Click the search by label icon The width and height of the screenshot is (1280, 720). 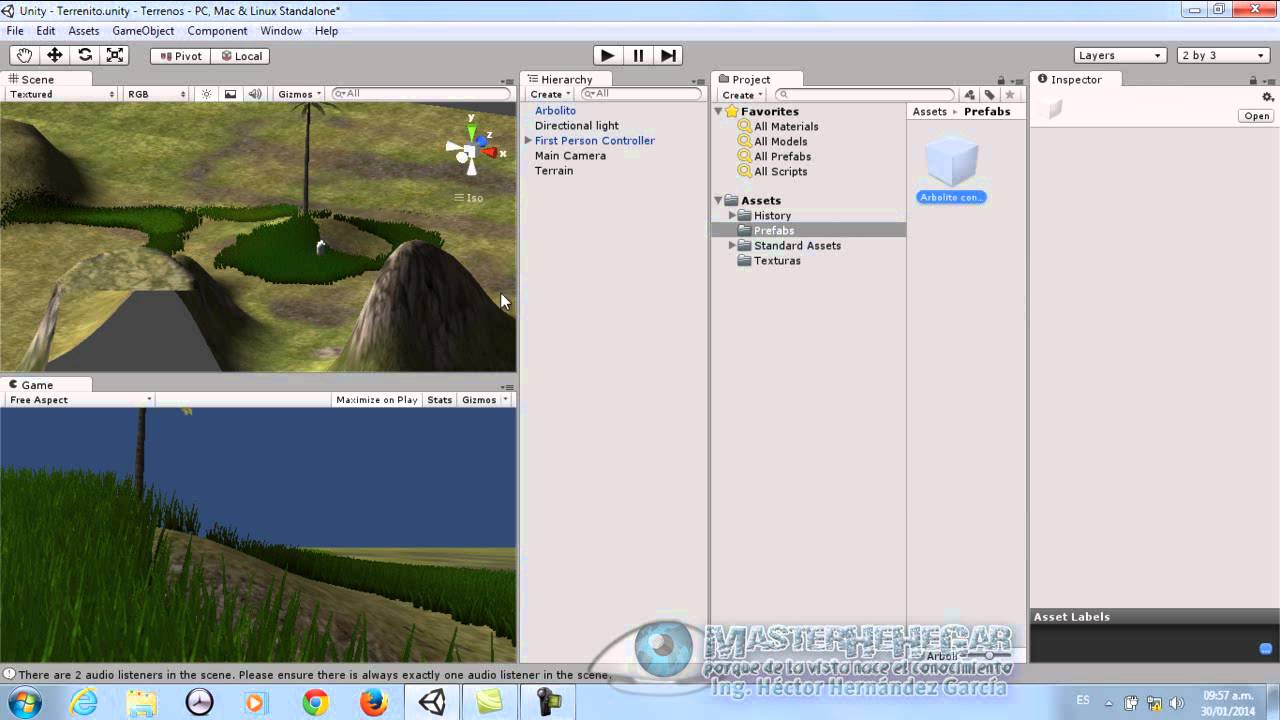(990, 95)
